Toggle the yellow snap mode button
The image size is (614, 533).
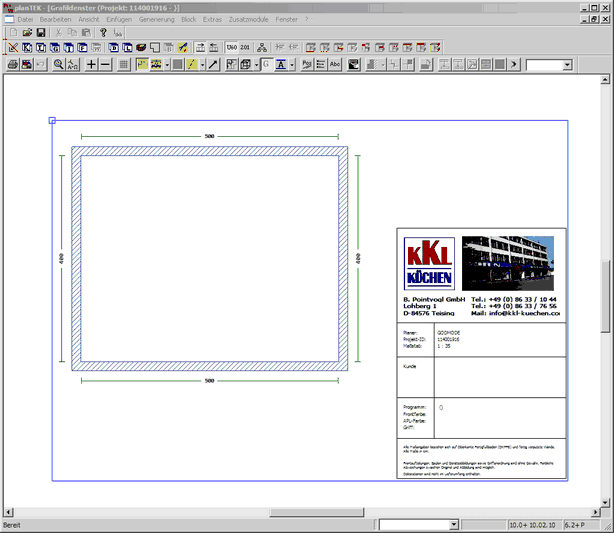(141, 64)
